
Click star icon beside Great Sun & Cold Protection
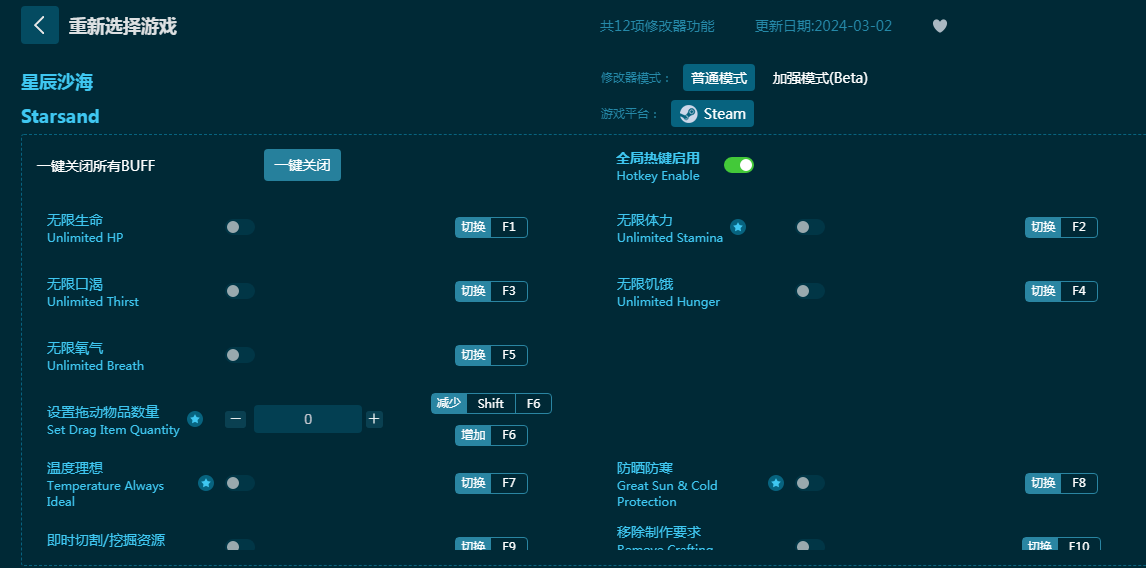pyautogui.click(x=776, y=483)
